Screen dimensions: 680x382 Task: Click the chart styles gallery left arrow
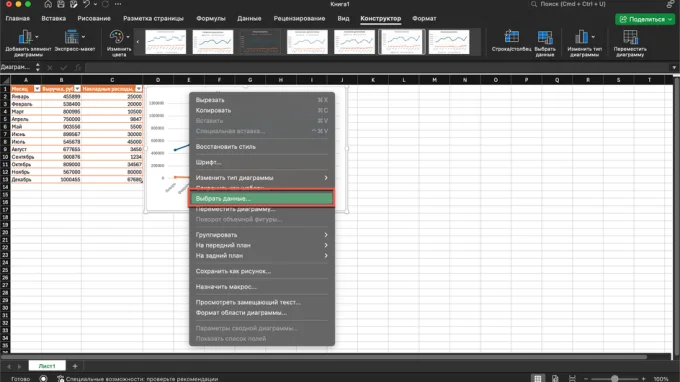pyautogui.click(x=138, y=42)
